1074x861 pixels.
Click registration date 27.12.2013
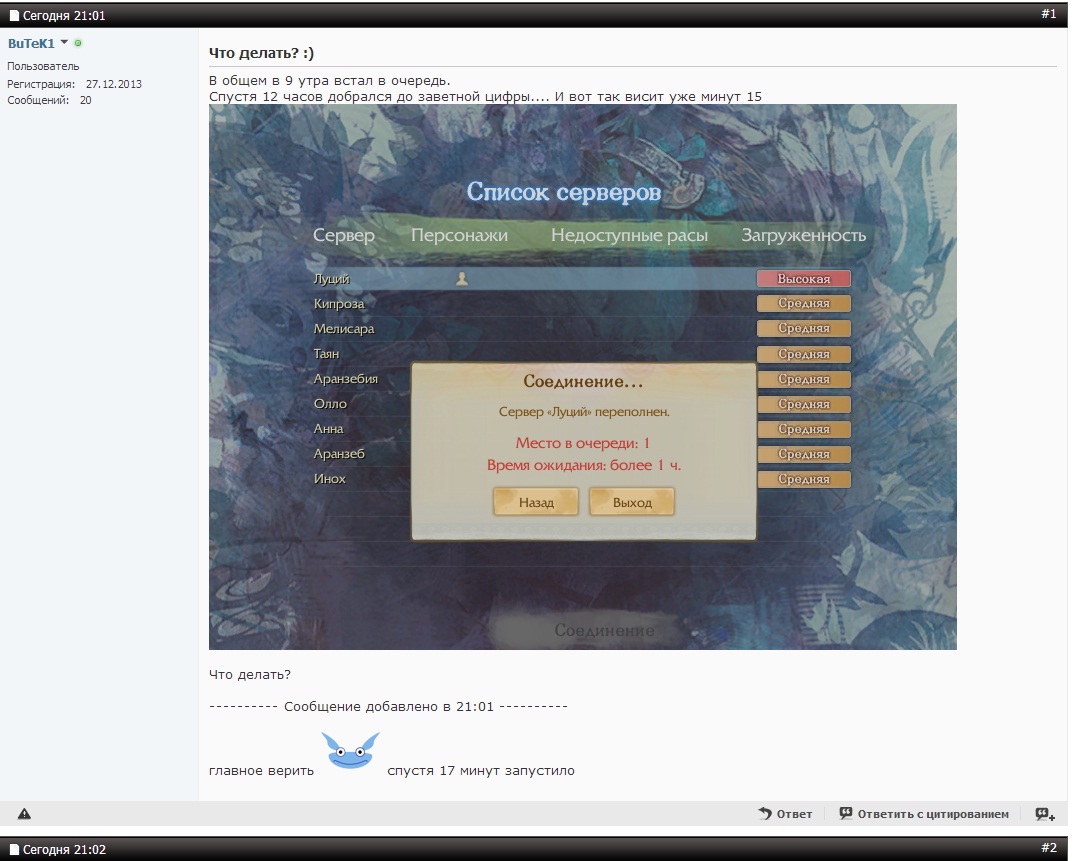click(114, 84)
